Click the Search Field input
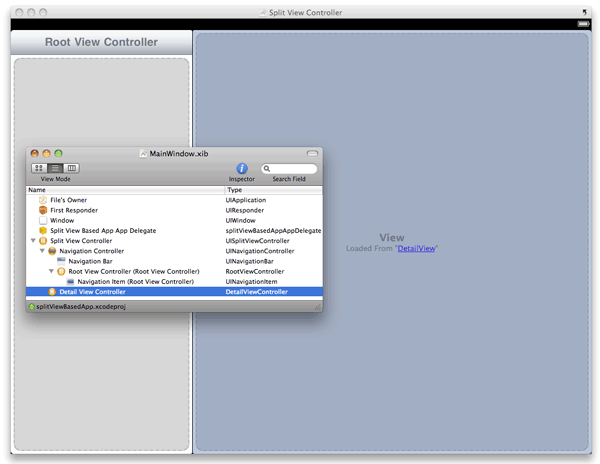Screen dimensions: 600x464 pos(289,169)
